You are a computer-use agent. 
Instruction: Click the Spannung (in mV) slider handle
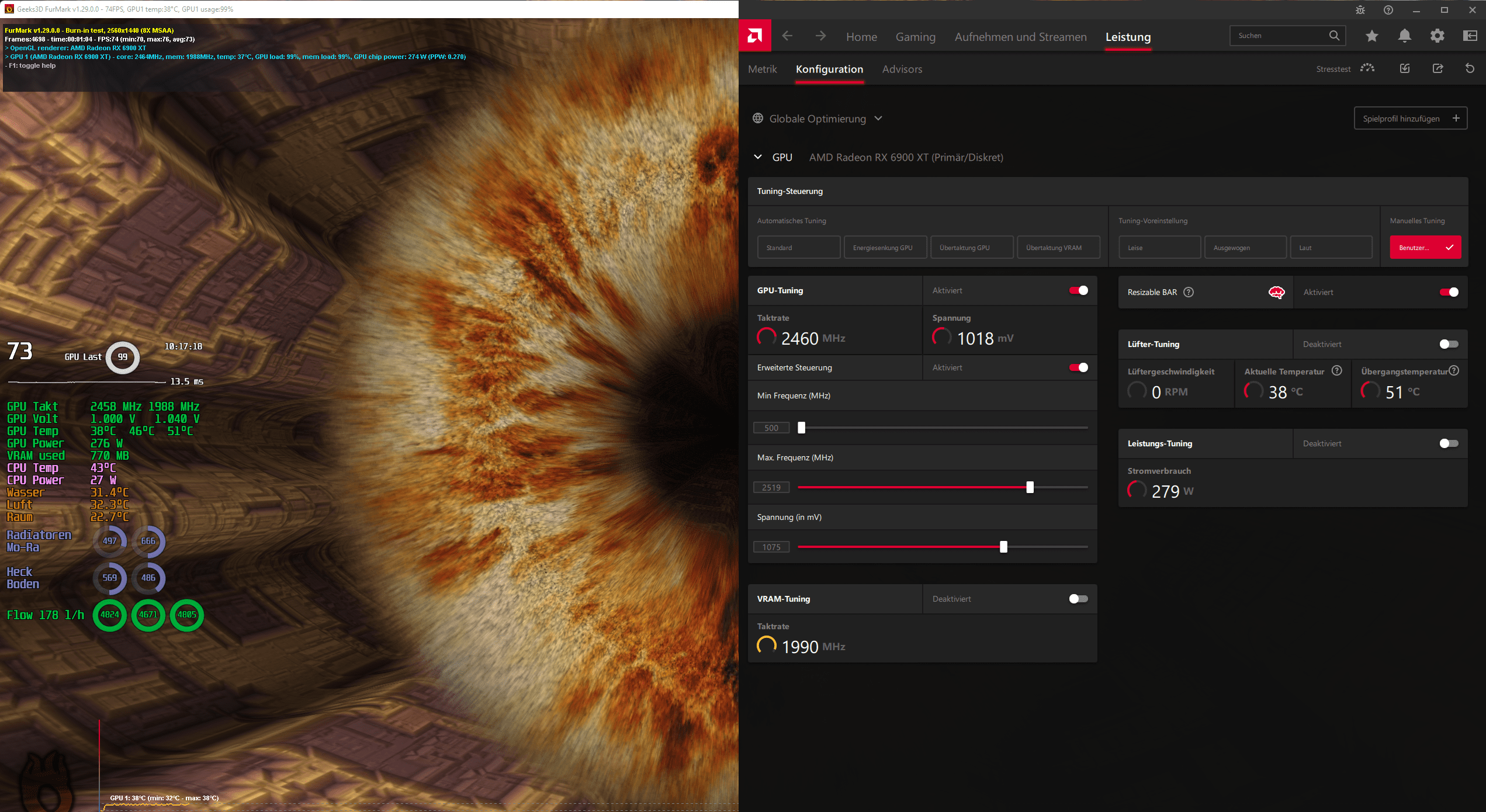[1003, 547]
